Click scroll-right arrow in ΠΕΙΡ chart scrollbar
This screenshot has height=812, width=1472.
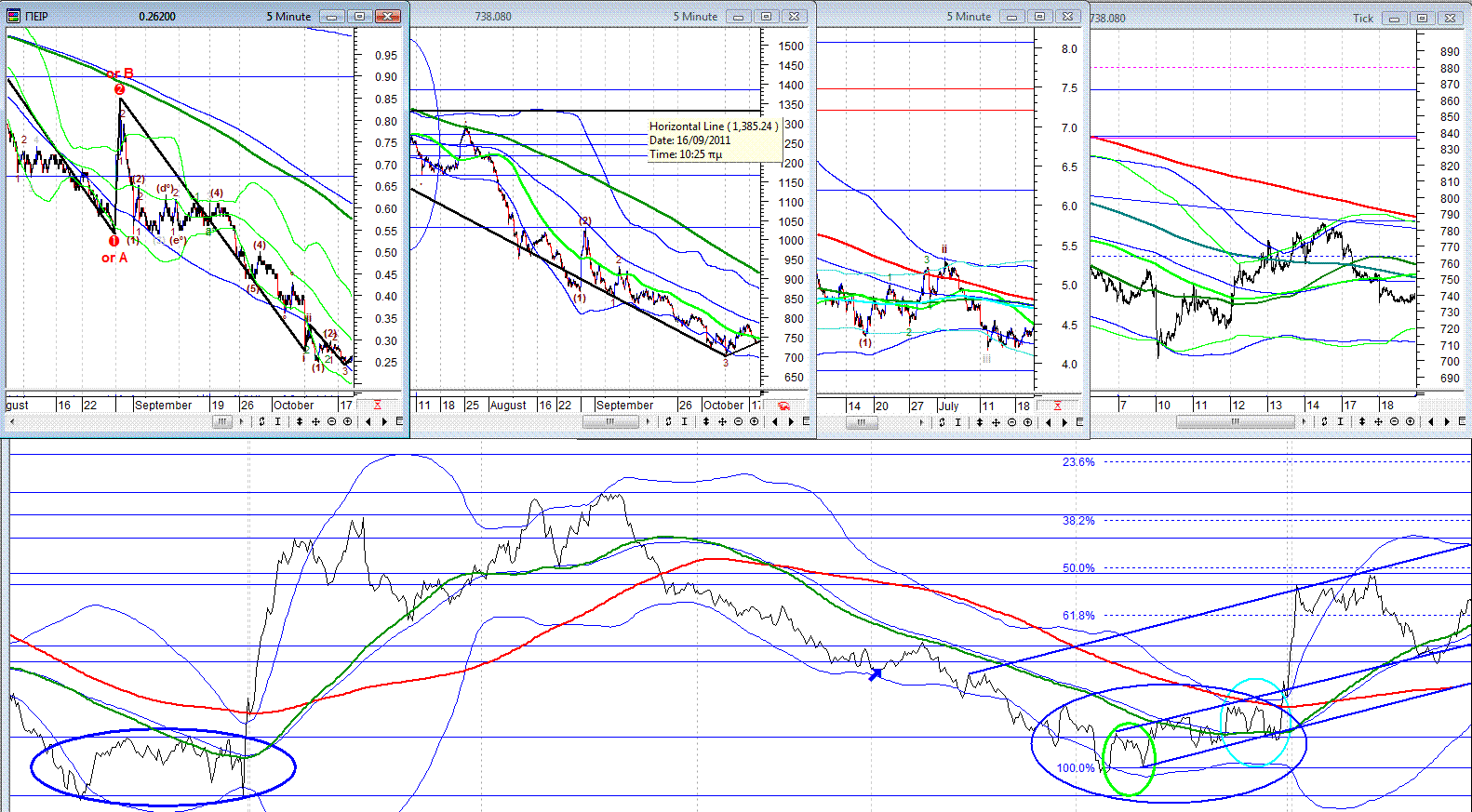coord(241,421)
